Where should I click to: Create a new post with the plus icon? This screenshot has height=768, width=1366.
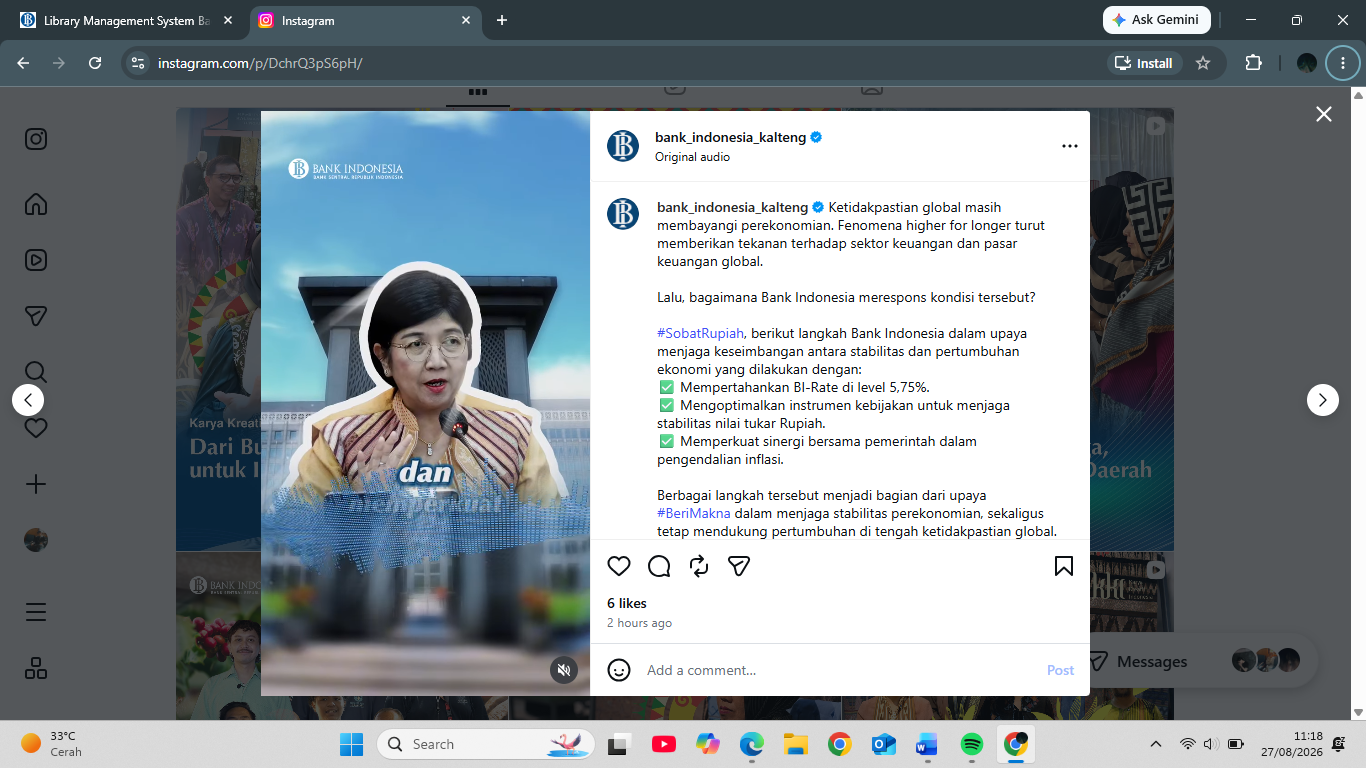pyautogui.click(x=36, y=484)
